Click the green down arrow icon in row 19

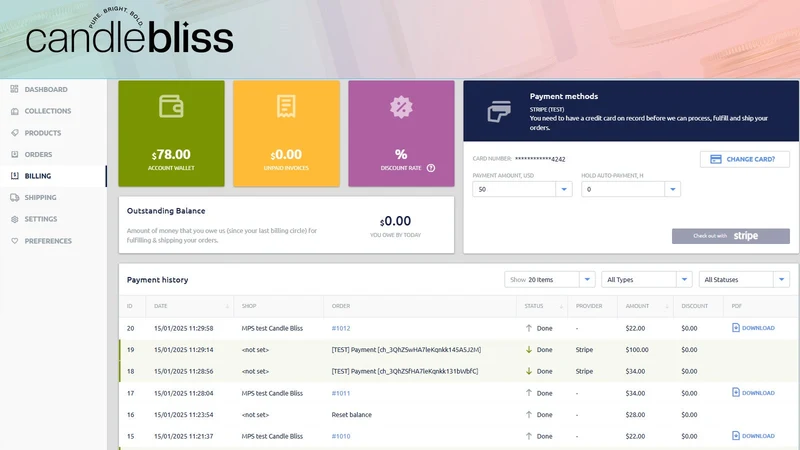click(529, 349)
